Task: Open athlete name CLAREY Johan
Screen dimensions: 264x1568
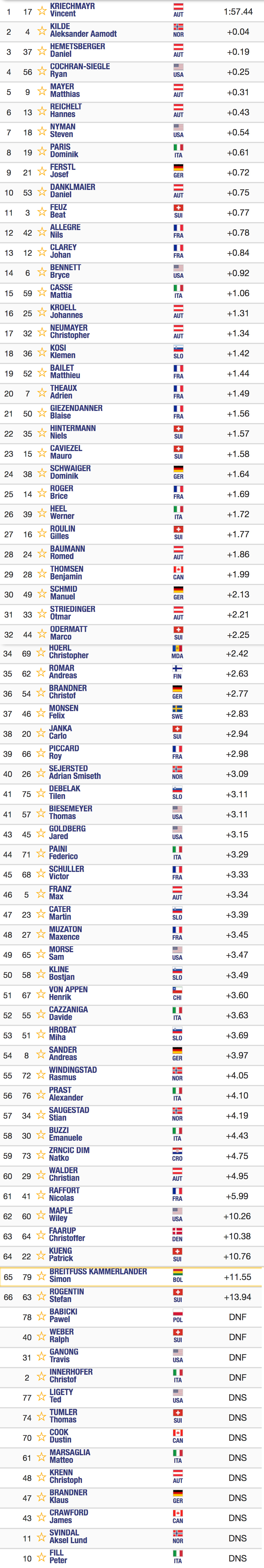Action: [x=63, y=251]
